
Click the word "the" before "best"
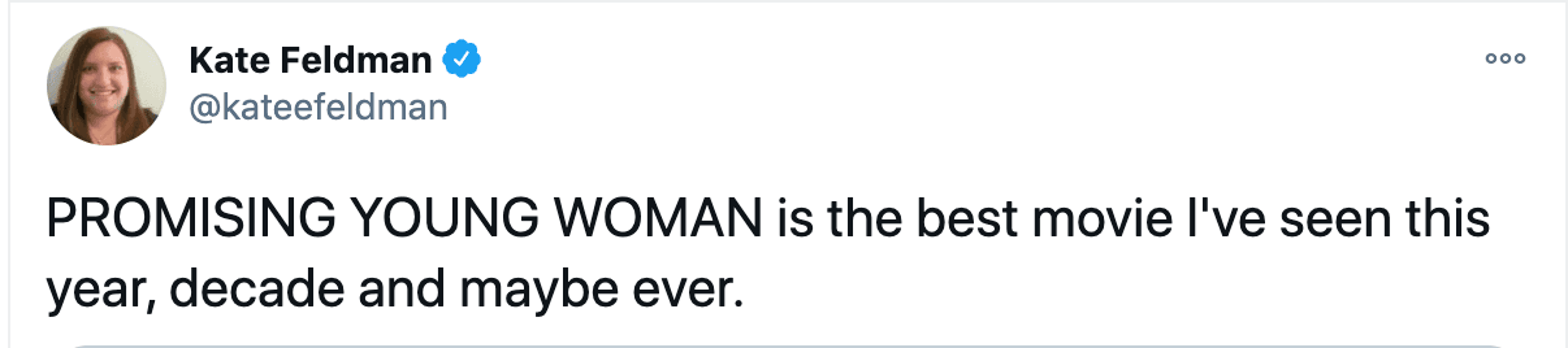864,218
